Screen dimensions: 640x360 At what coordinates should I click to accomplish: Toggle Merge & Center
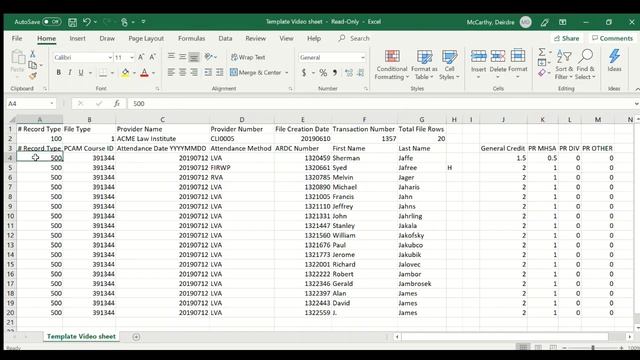coord(256,73)
